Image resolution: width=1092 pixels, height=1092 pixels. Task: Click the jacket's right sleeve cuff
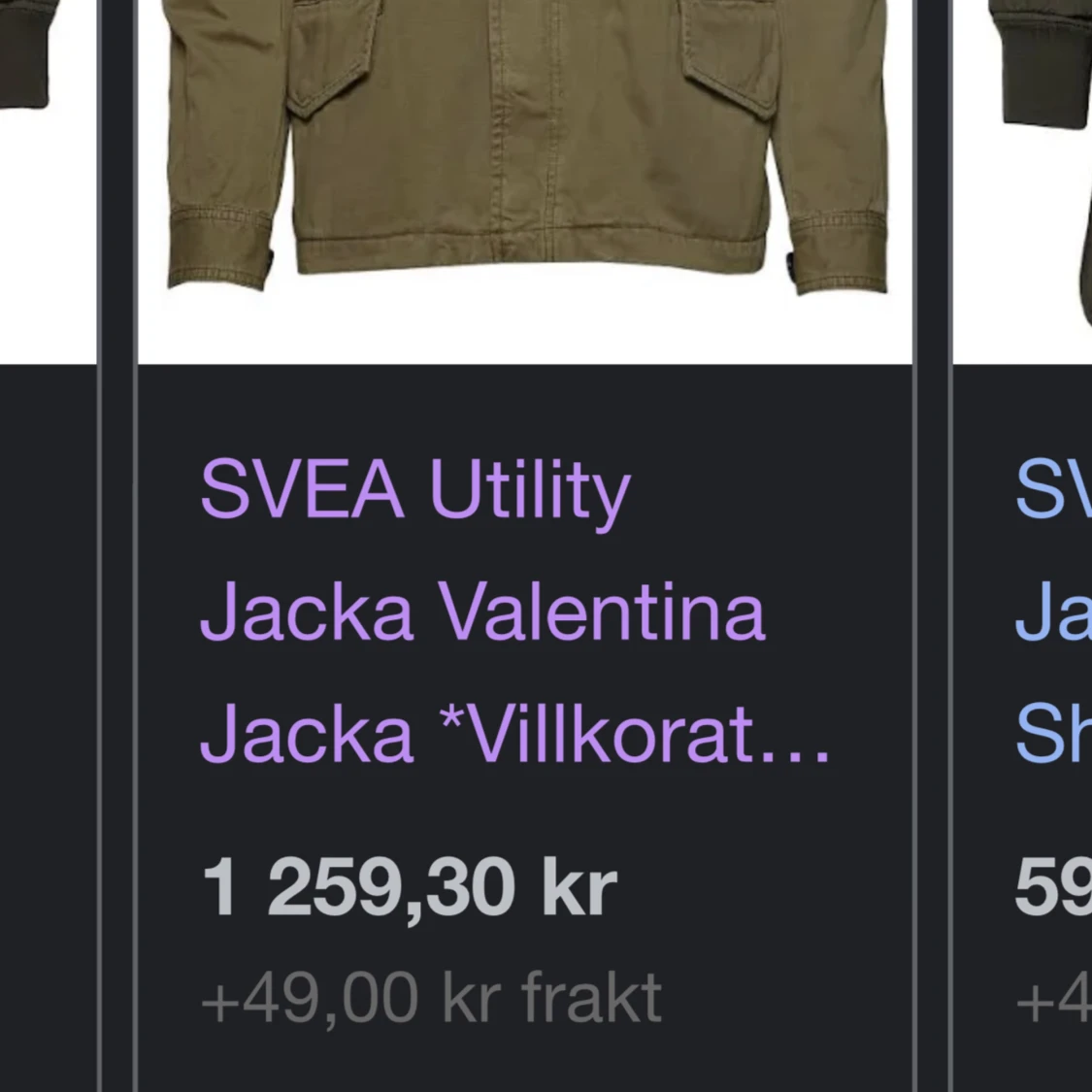click(x=840, y=252)
